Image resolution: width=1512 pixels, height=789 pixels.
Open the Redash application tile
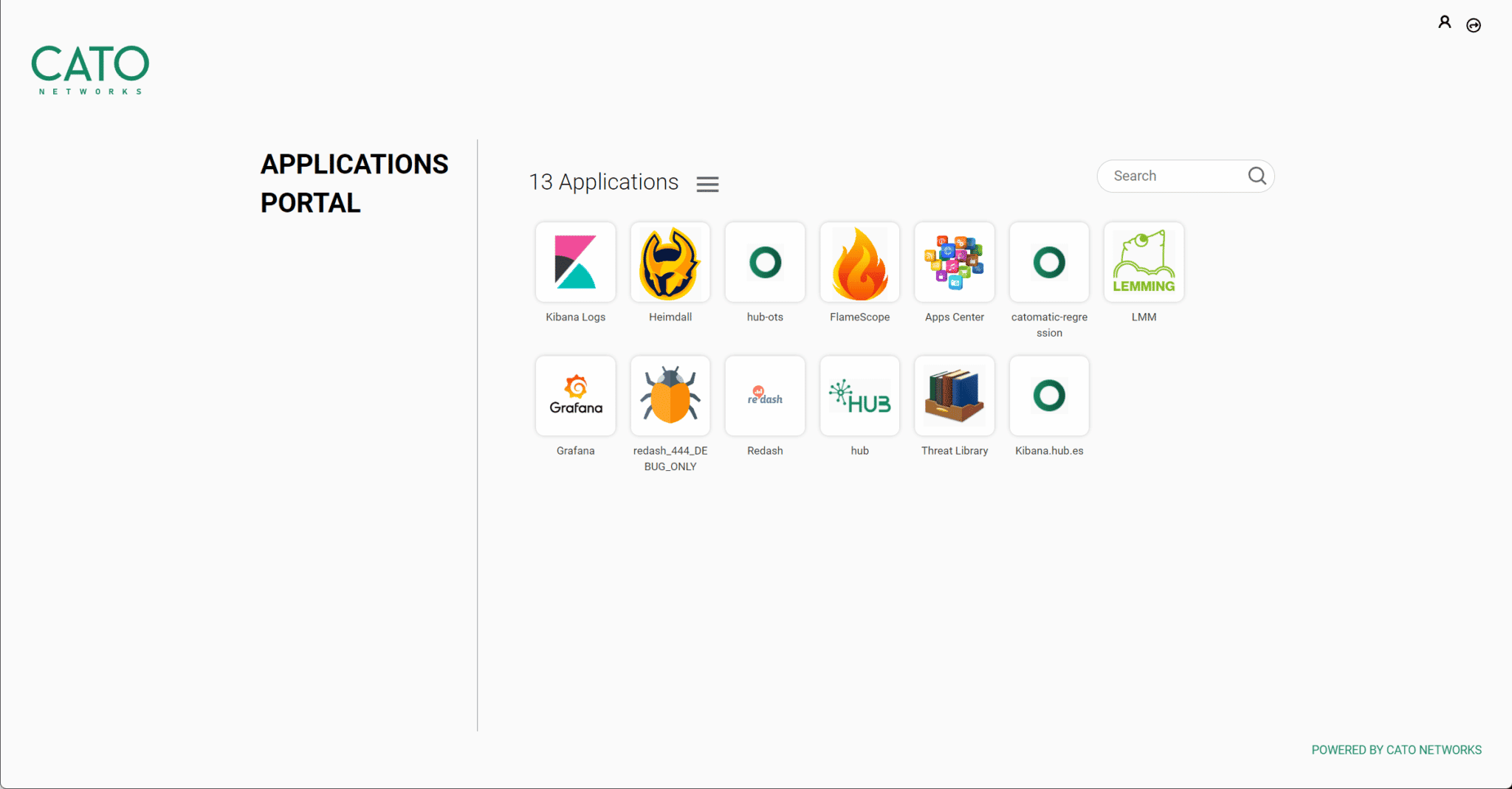765,396
